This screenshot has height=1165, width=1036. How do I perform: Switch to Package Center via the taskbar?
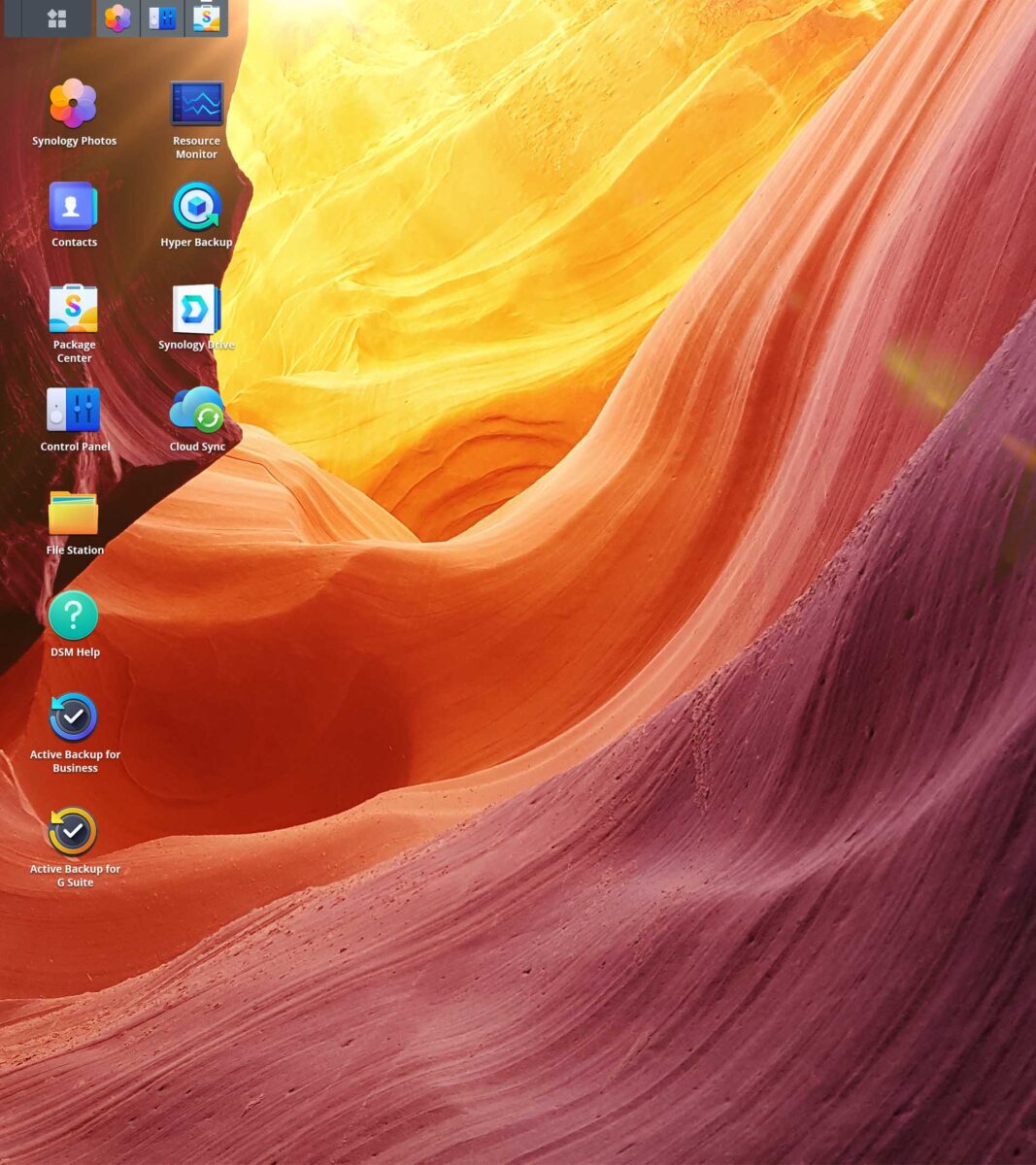pos(206,17)
